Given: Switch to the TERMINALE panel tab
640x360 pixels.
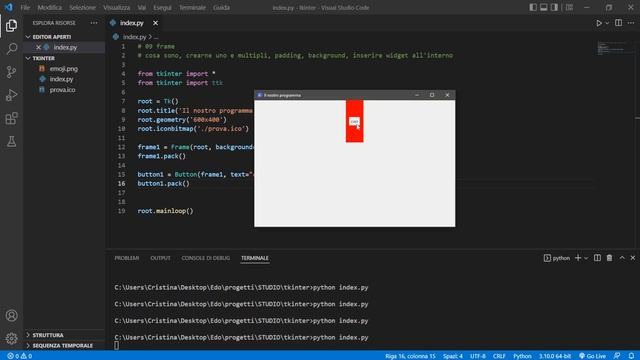Looking at the screenshot, I should click(255, 258).
